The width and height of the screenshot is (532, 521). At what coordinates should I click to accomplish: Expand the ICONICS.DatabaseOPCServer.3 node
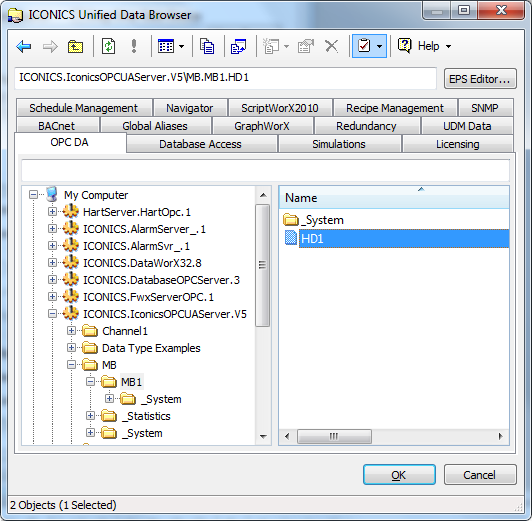pyautogui.click(x=52, y=279)
